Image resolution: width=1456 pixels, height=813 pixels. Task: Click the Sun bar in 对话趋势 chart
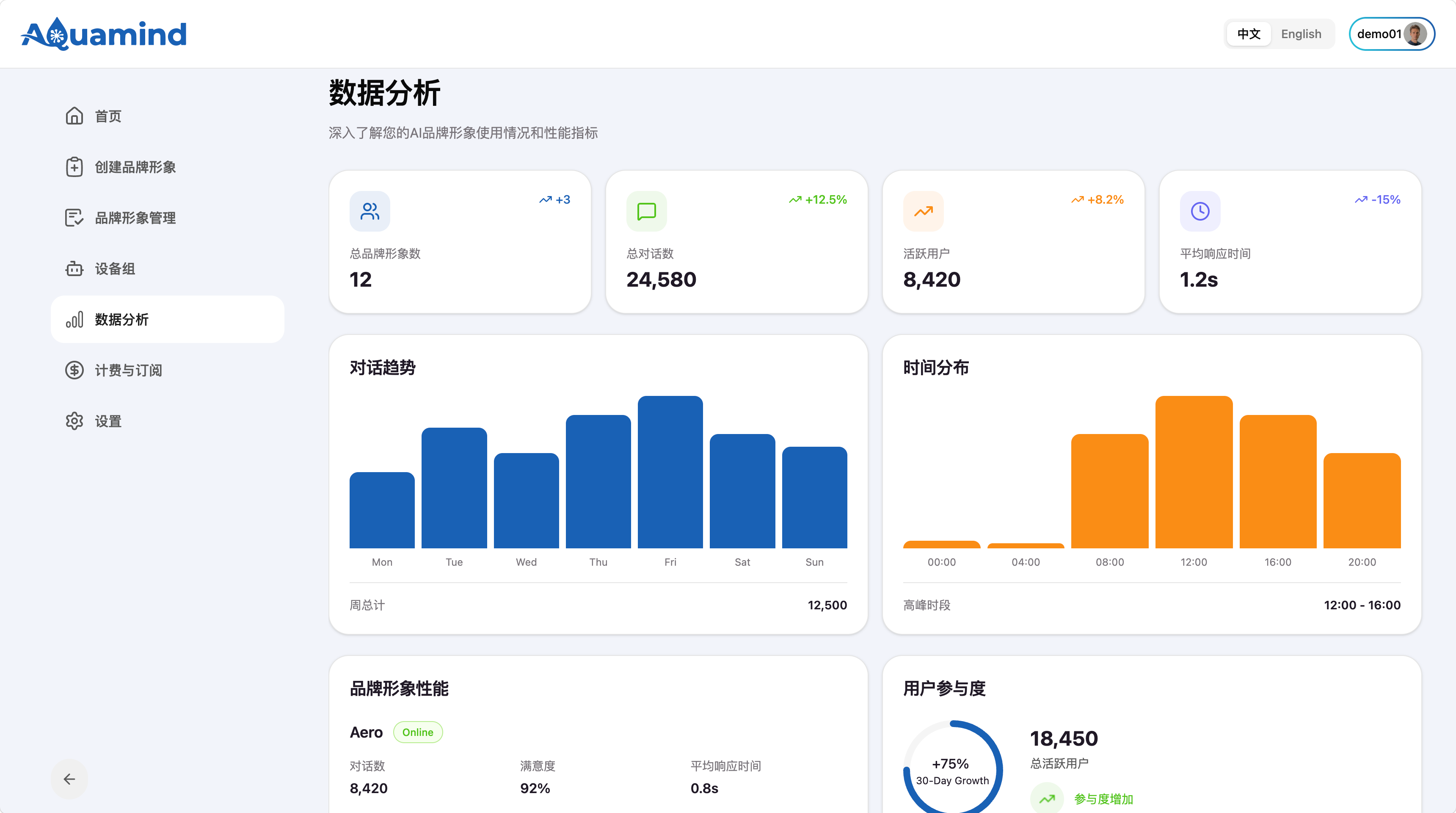[x=814, y=498]
